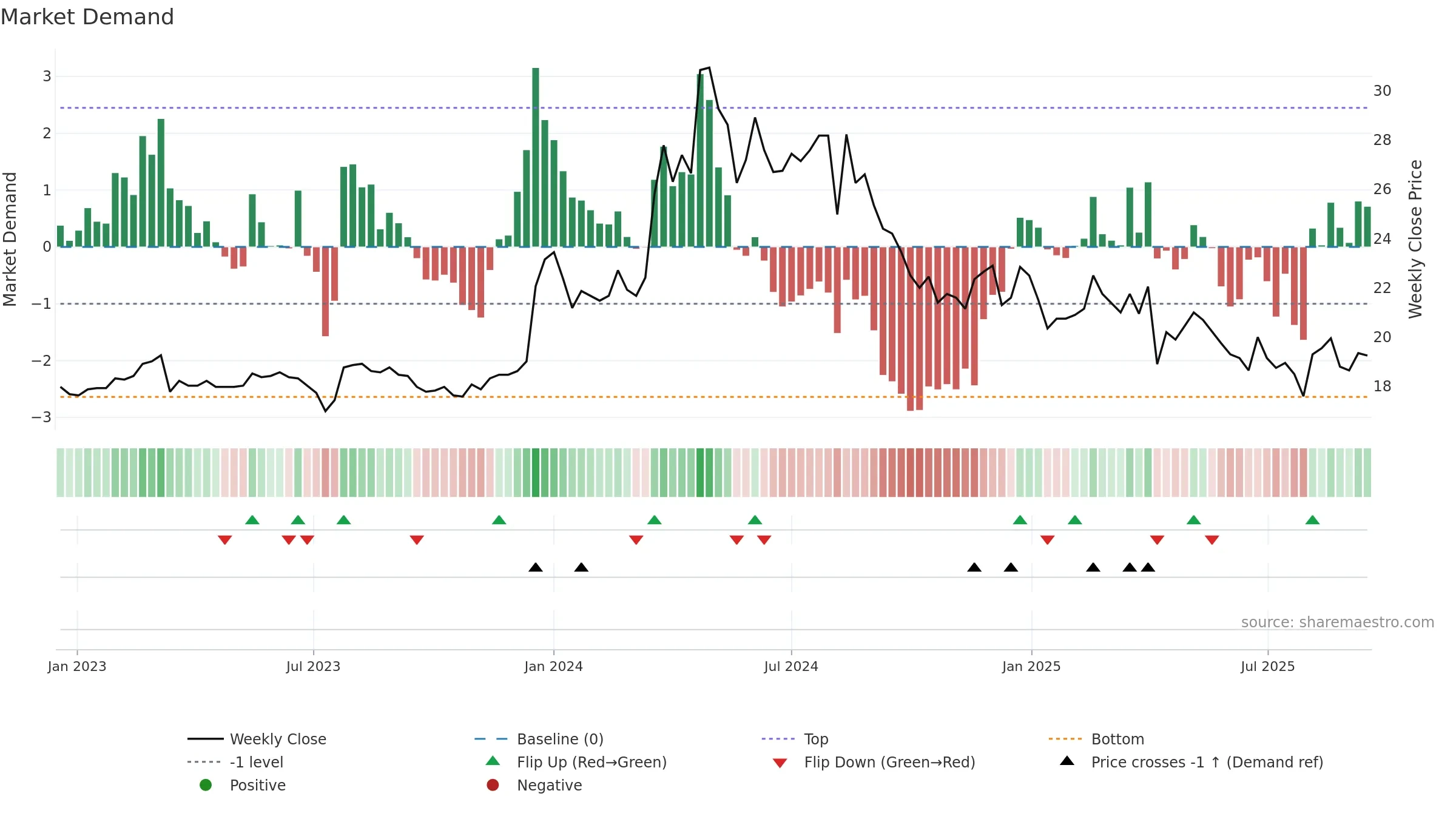Click the first red flip-down marker
Screen dimensions: 1456x819
pos(225,540)
